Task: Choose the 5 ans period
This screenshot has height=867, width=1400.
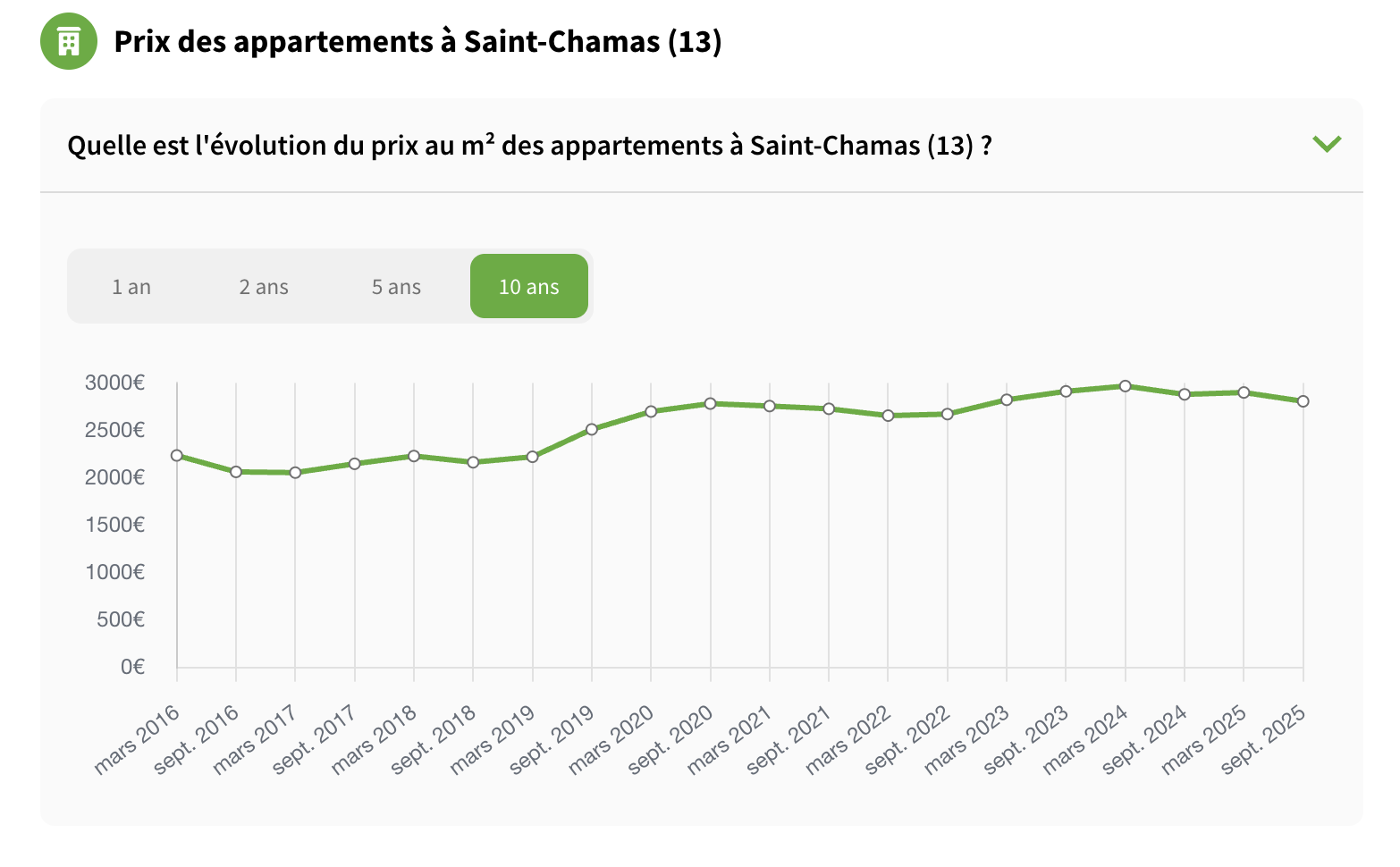Action: [x=396, y=287]
